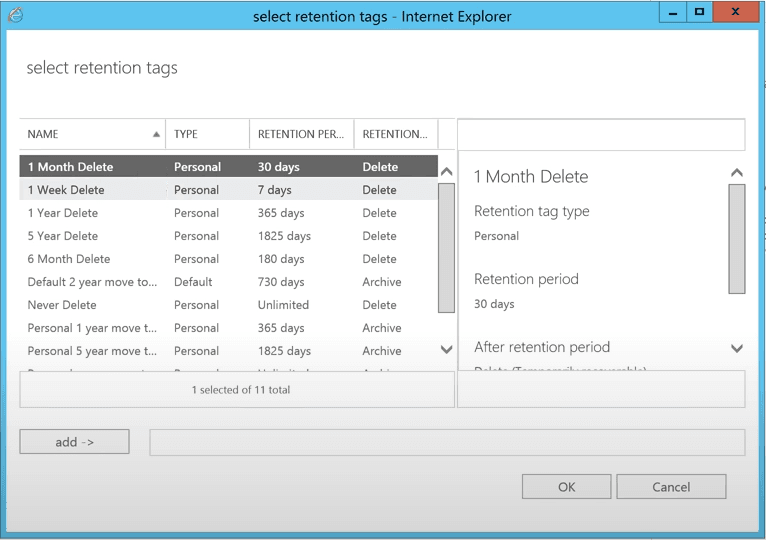This screenshot has height=540, width=766.
Task: Sort list by the NAME column header
Action: (x=90, y=134)
